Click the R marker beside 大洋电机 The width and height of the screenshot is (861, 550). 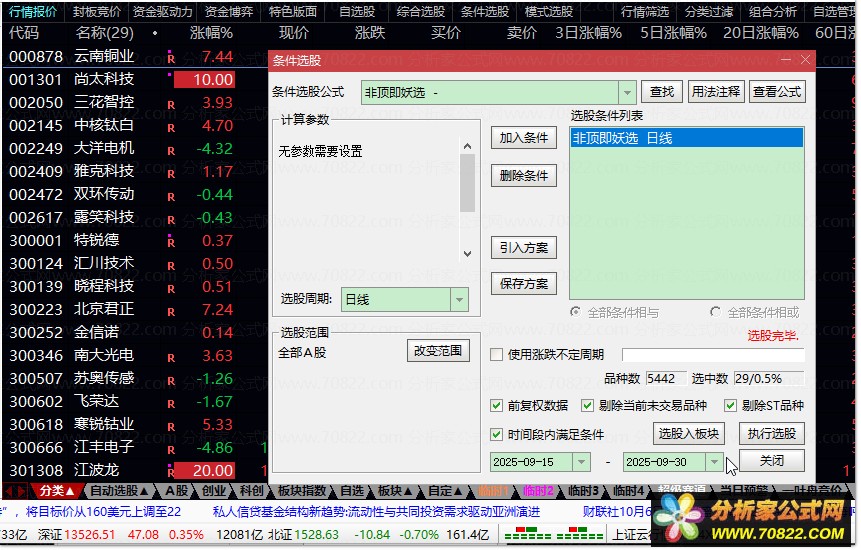tap(171, 151)
